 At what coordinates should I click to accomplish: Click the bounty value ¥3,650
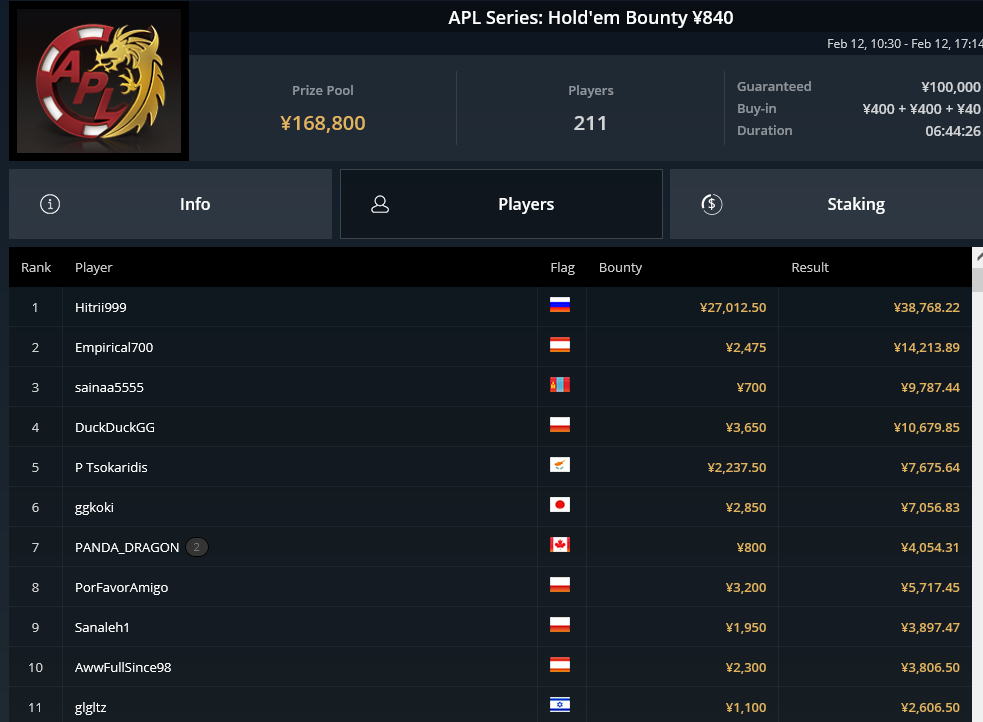[x=746, y=427]
